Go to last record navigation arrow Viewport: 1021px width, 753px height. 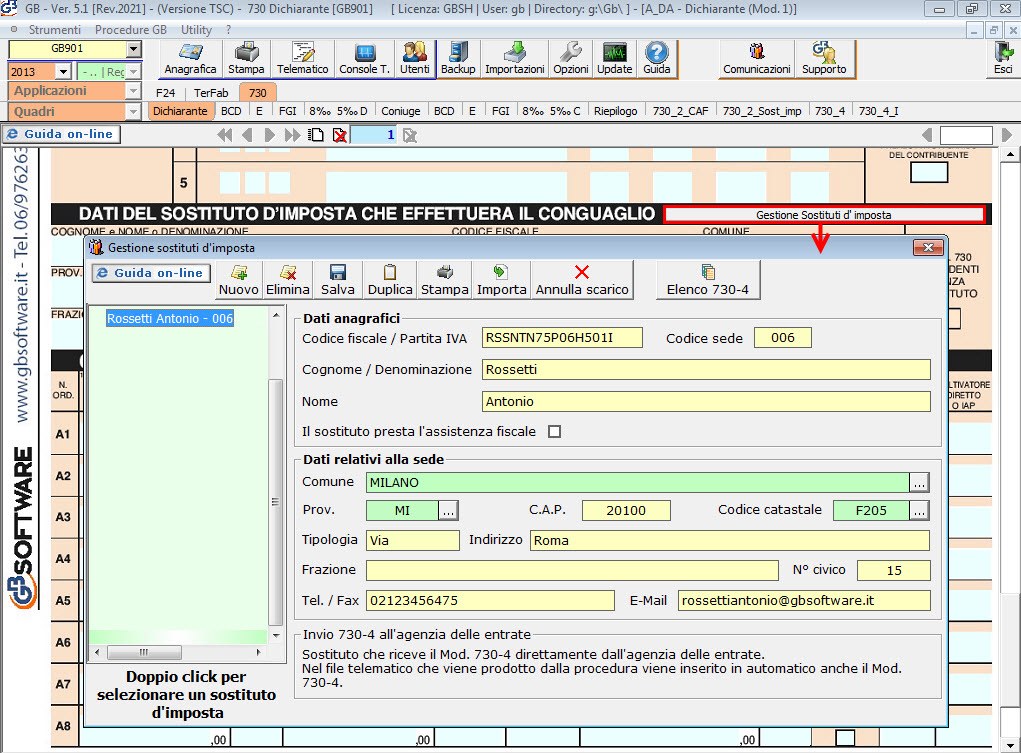coord(292,135)
